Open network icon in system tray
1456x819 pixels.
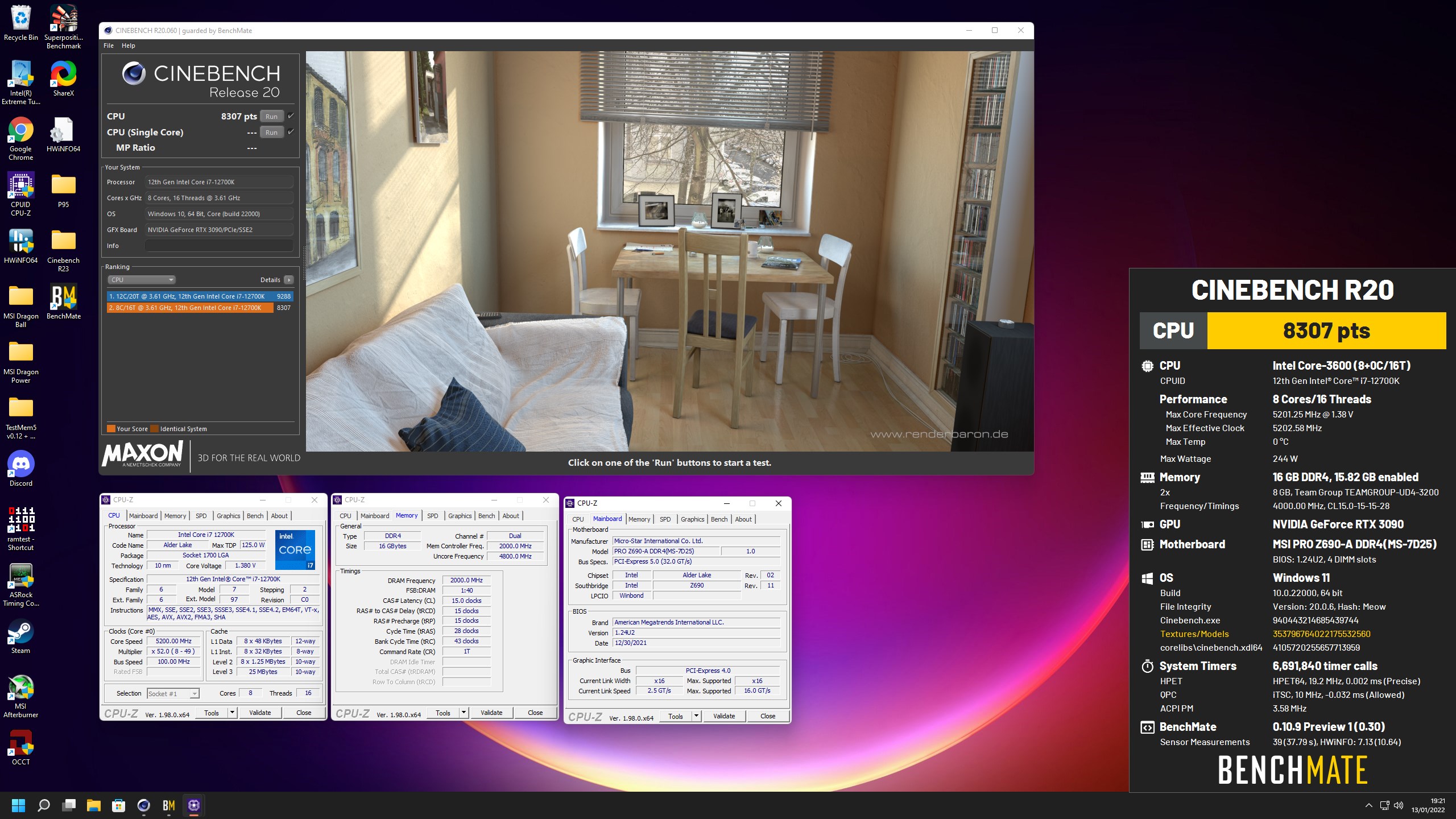point(1385,805)
